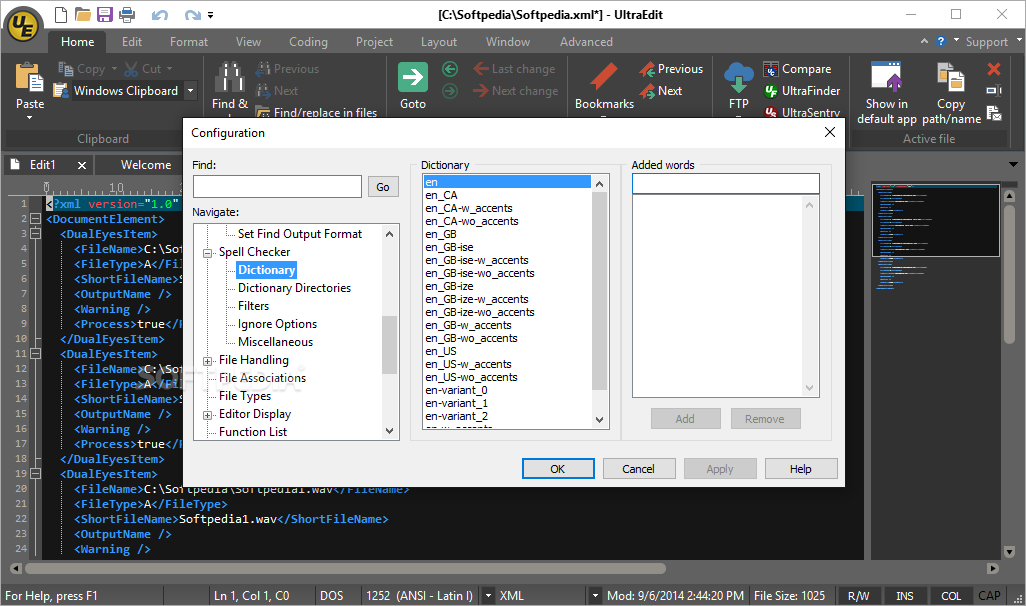The image size is (1026, 606).
Task: Close the Configuration dialog
Action: click(830, 132)
